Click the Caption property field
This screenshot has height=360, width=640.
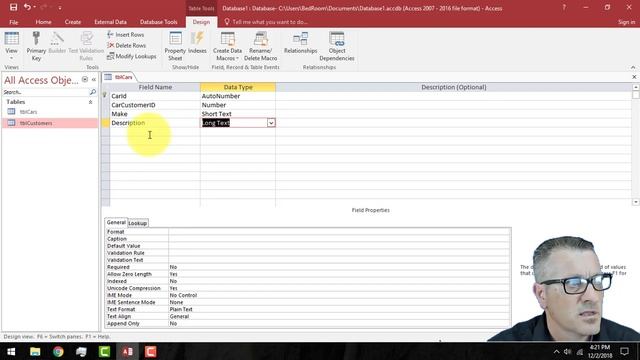[x=339, y=239]
